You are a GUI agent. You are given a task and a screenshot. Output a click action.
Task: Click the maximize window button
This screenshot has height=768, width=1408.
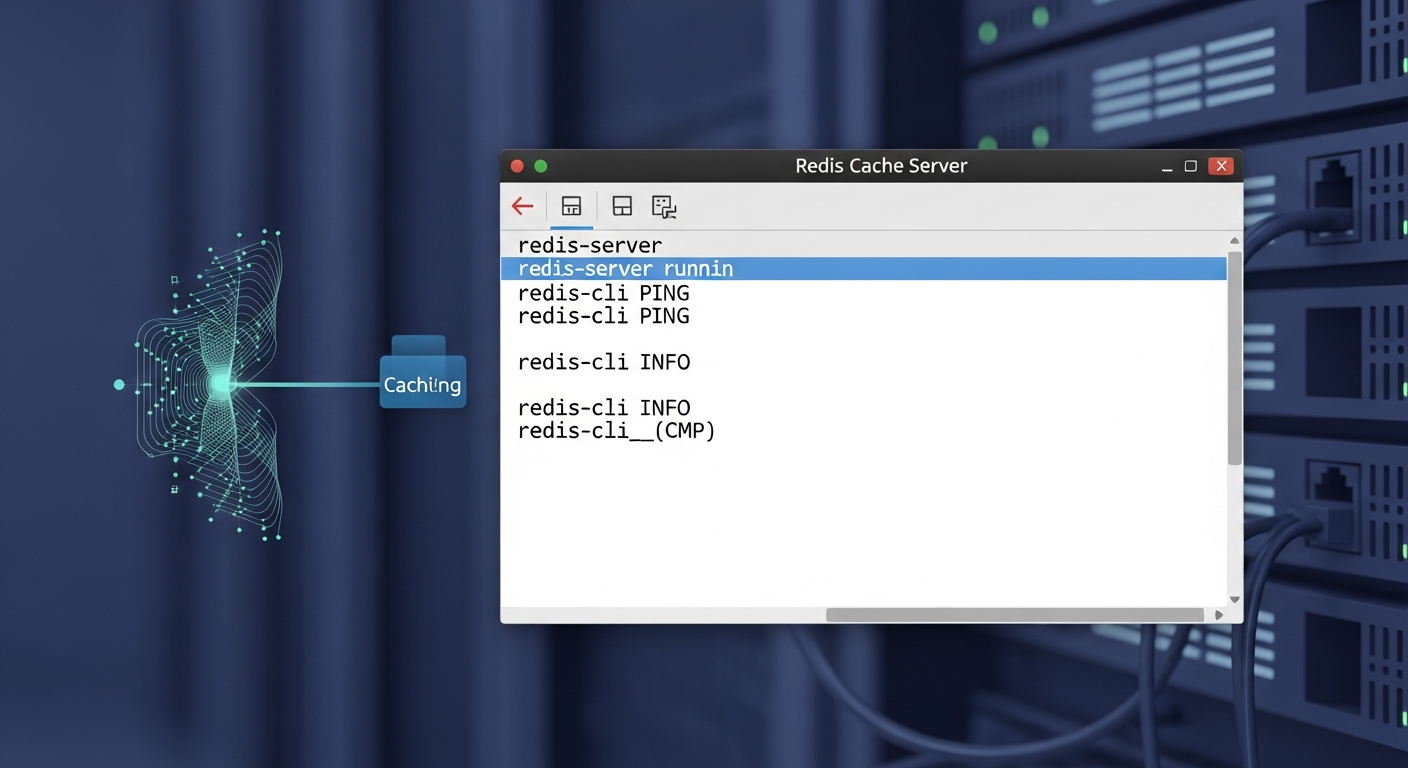coord(1190,166)
